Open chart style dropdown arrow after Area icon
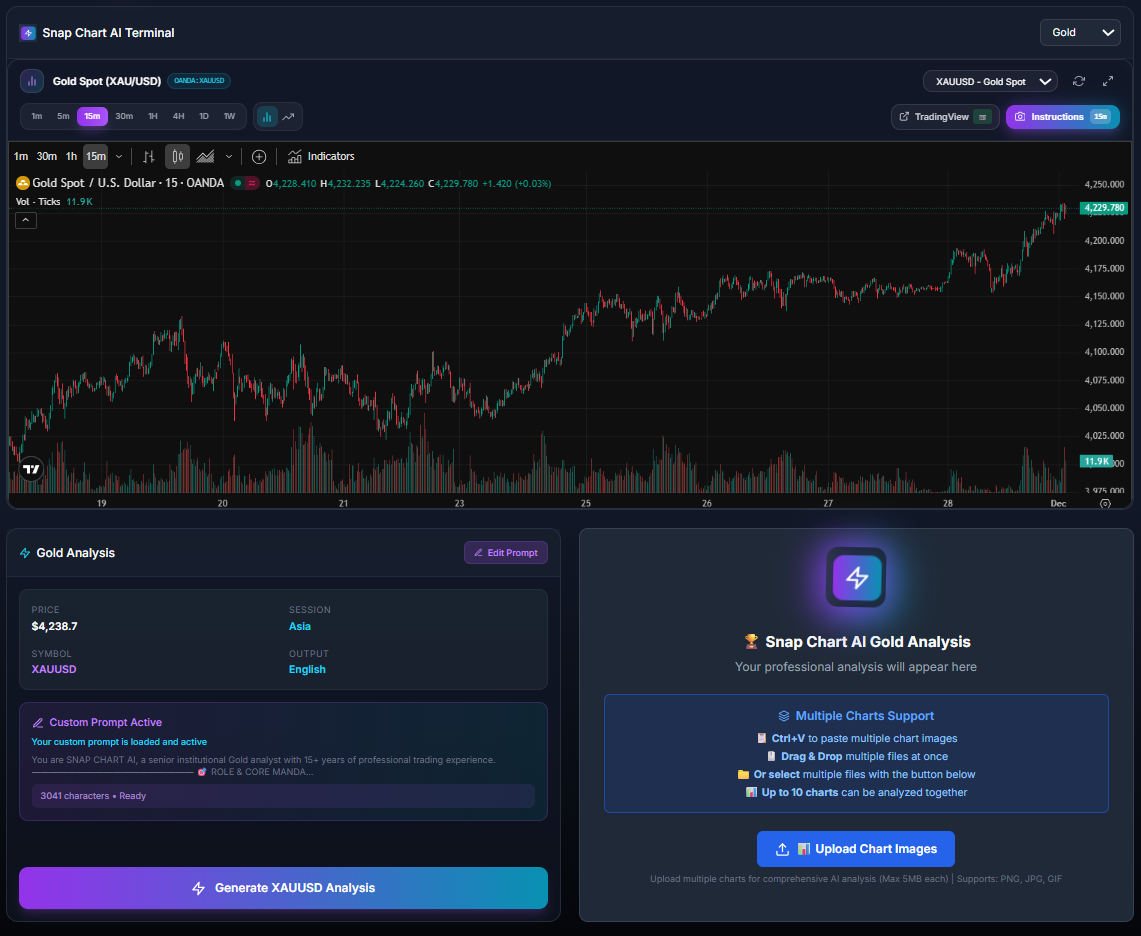The image size is (1141, 936). point(229,156)
